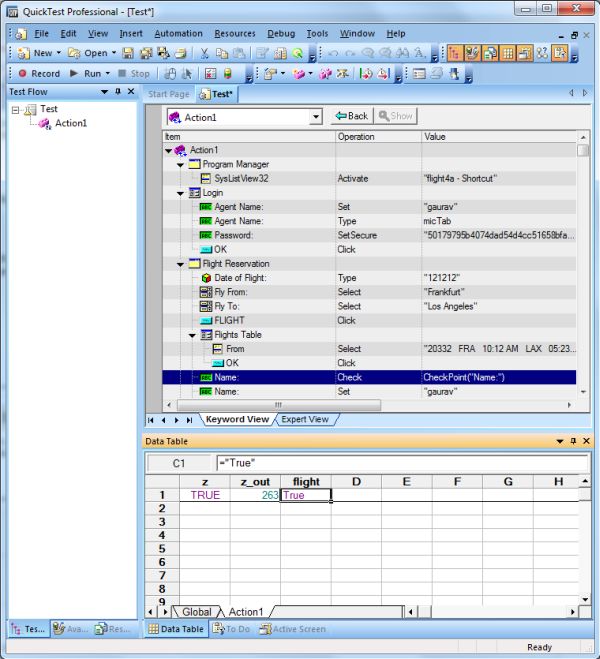Toggle the Test Flow pane toolbar button
The image size is (600, 659).
[x=454, y=53]
